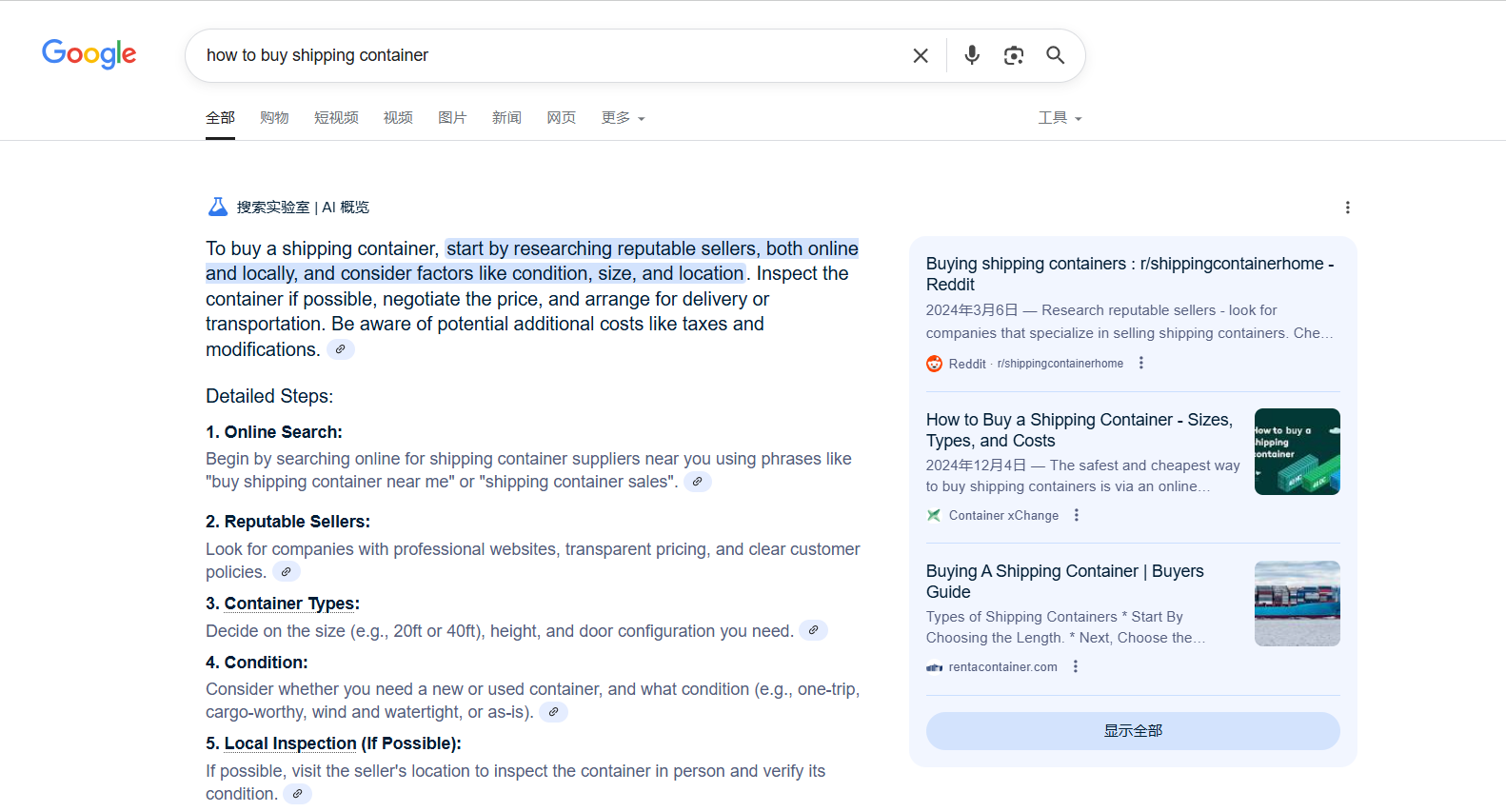Open source link icon after Condition step
1506x812 pixels.
553,712
